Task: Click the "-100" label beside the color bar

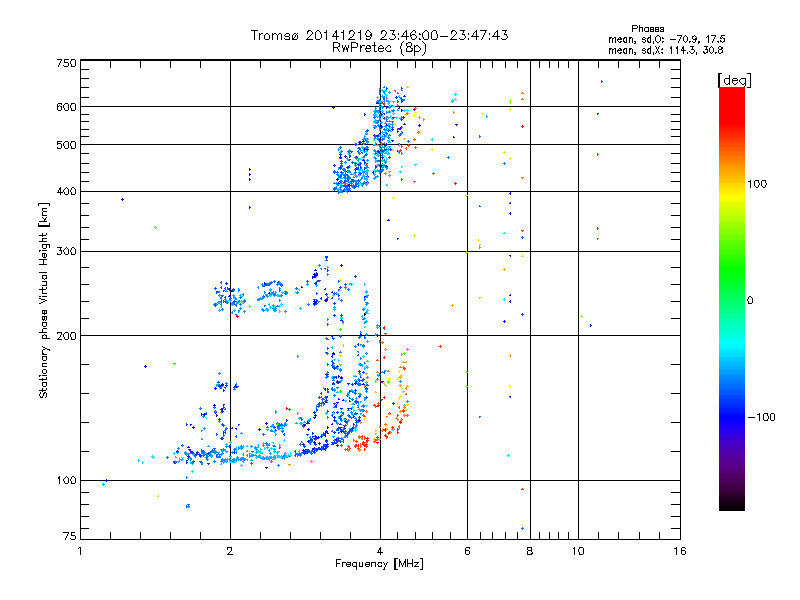Action: [x=761, y=417]
